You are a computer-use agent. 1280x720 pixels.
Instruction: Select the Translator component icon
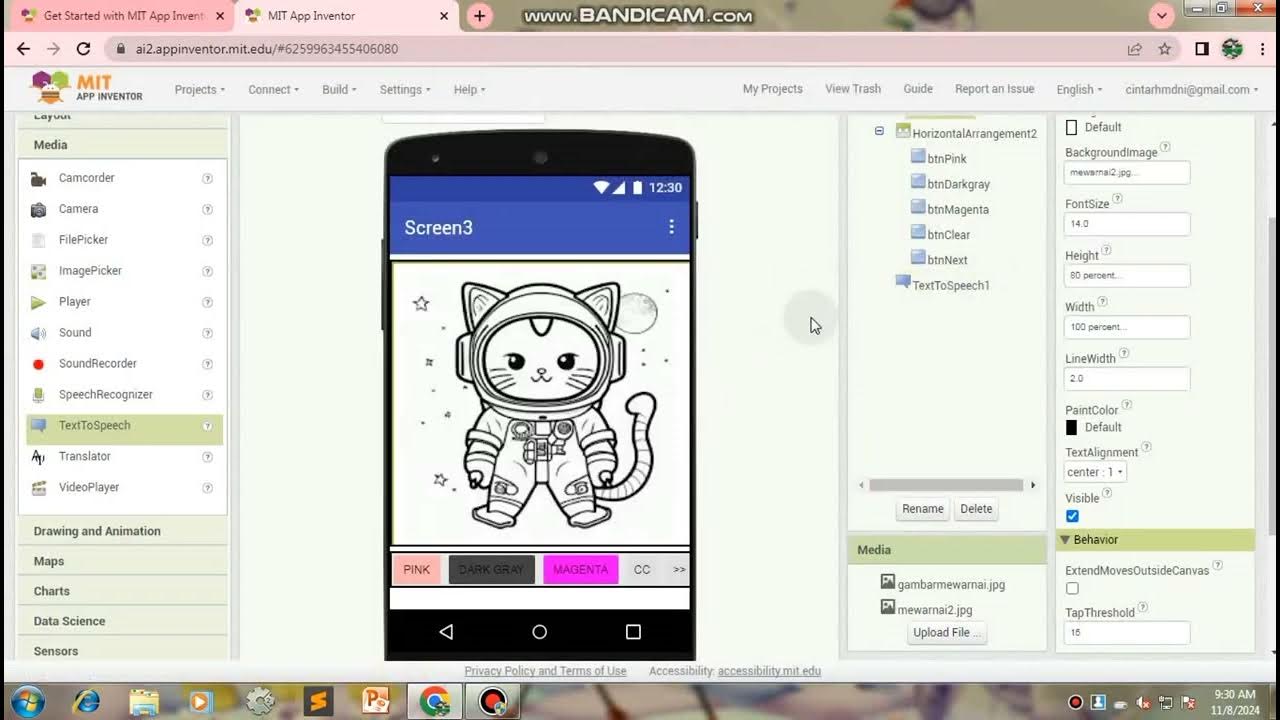[38, 458]
